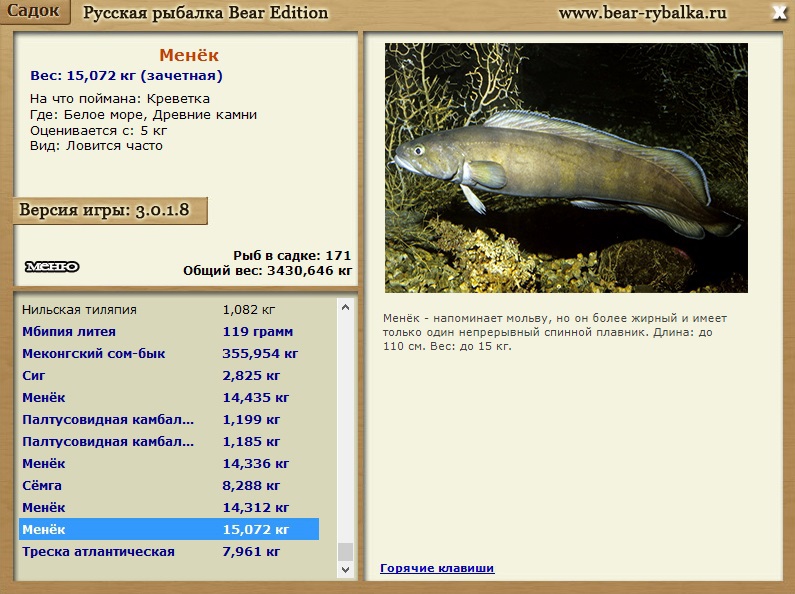Viewport: 795px width, 594px height.
Task: Click the Вес: 15,072 кг (зачетная) text
Action: (x=126, y=76)
